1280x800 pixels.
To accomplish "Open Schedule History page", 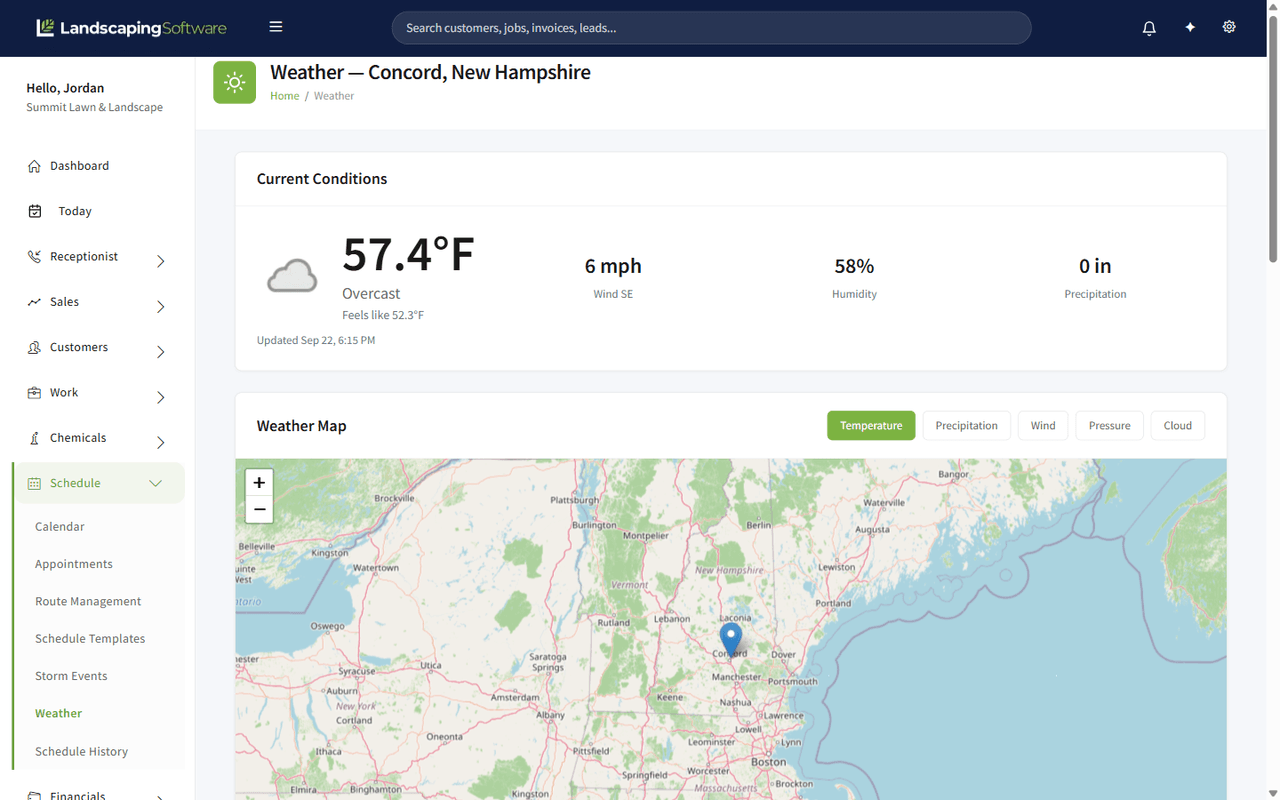I will point(81,751).
